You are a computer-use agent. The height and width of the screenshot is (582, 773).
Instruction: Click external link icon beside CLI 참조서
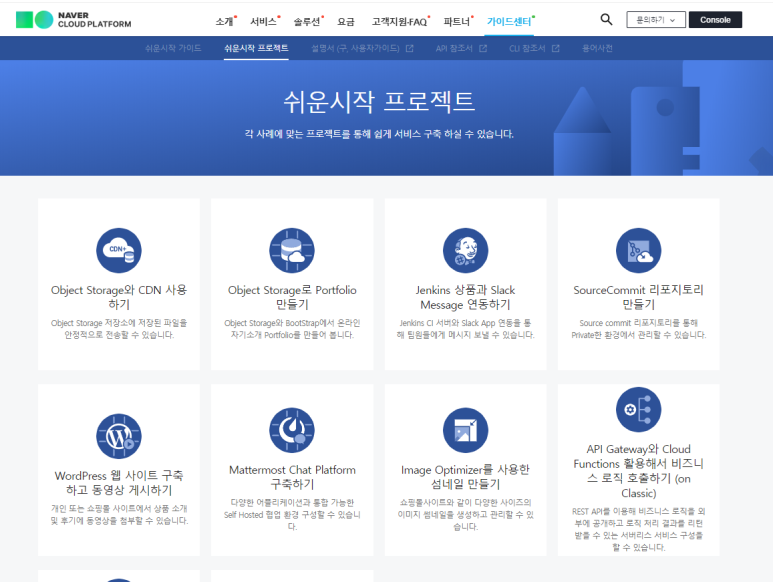555,48
